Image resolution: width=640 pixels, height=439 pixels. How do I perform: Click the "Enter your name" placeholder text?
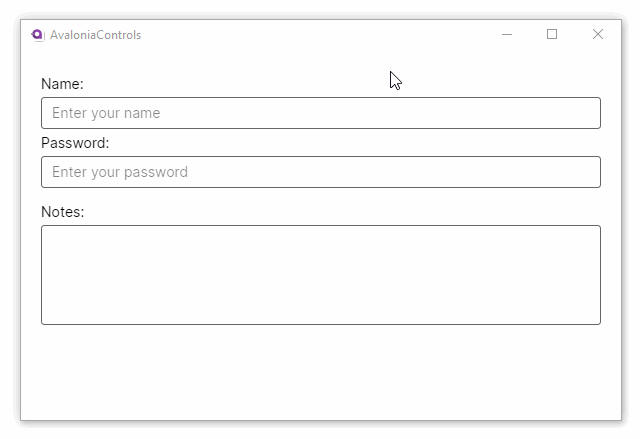(x=106, y=113)
